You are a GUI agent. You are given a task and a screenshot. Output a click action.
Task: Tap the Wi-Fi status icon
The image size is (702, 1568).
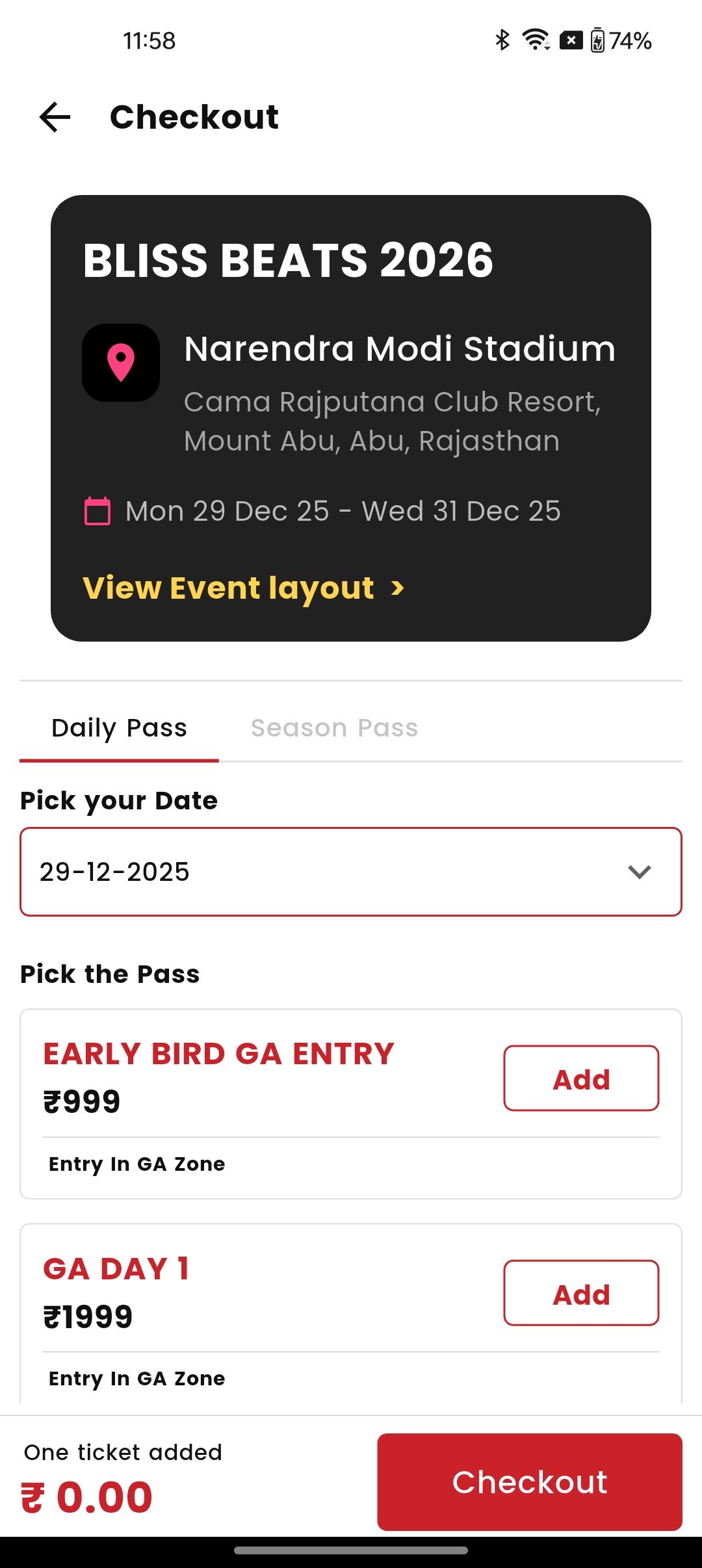pyautogui.click(x=536, y=40)
